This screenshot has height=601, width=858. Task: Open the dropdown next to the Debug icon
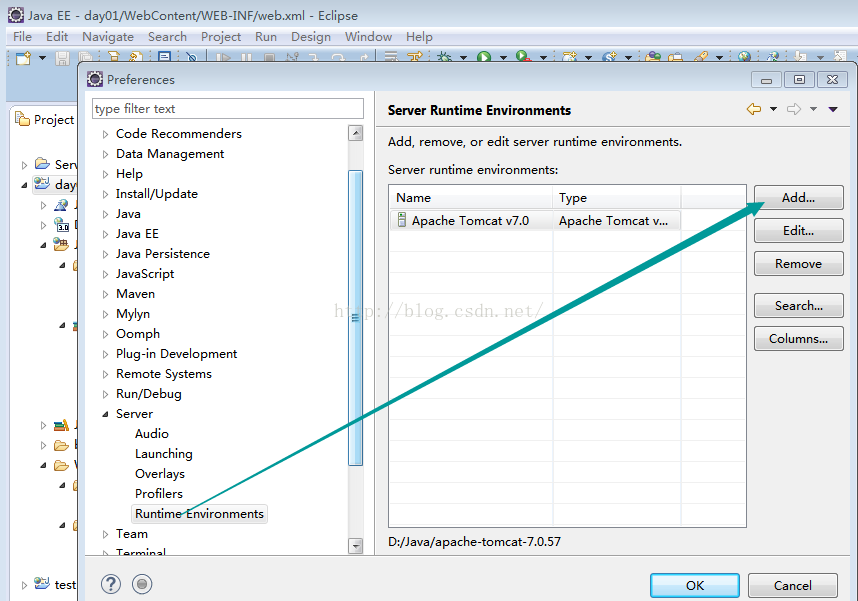point(463,57)
